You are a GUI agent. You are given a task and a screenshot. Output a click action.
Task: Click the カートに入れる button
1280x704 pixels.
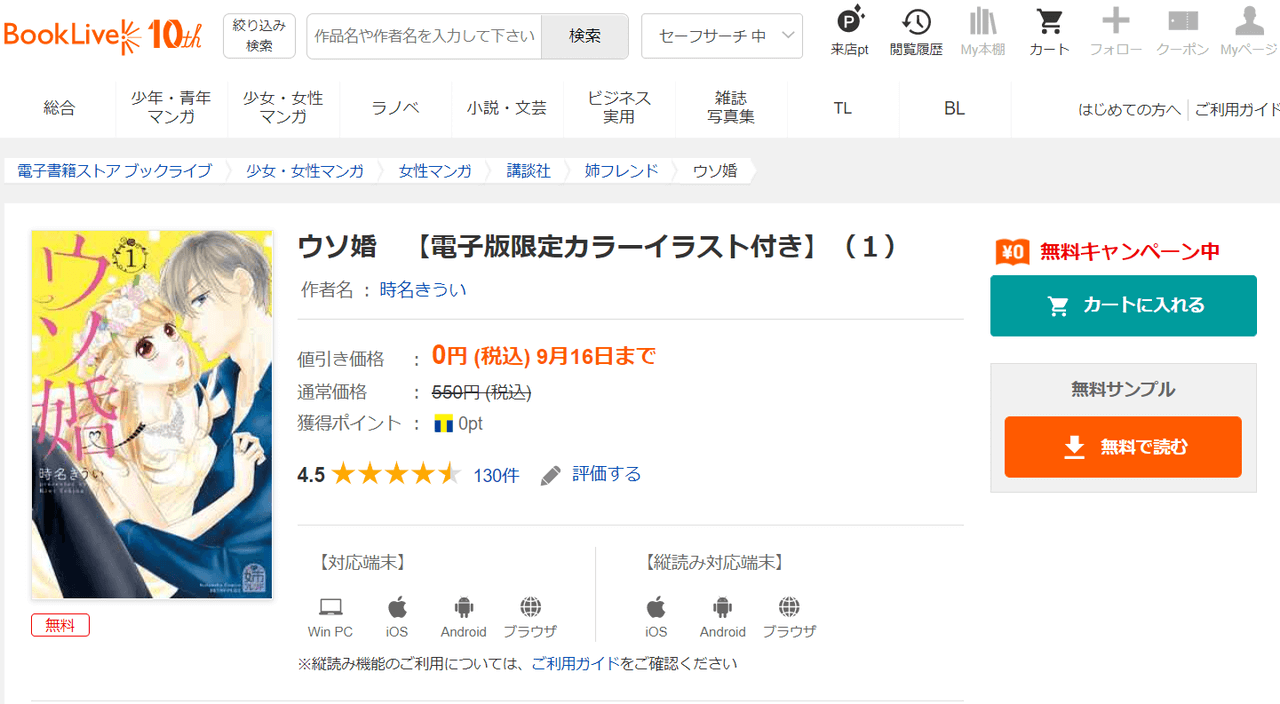click(1123, 306)
